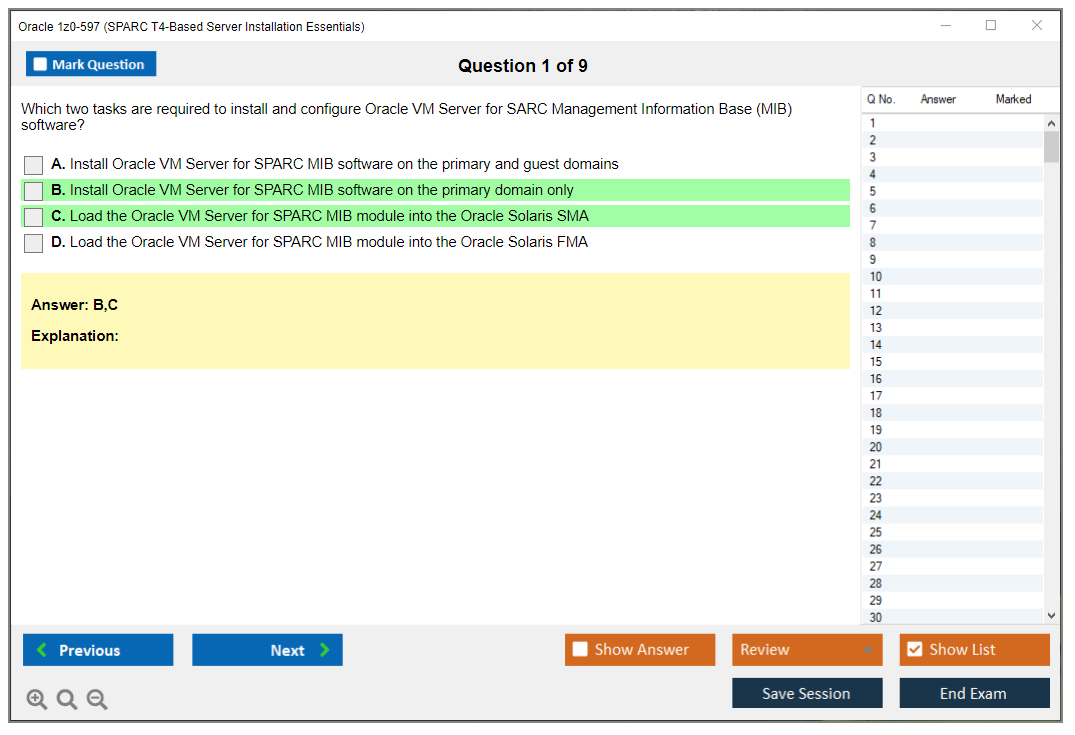This screenshot has width=1075, height=735.
Task: Uncheck the Show List checkbox
Action: click(x=914, y=649)
